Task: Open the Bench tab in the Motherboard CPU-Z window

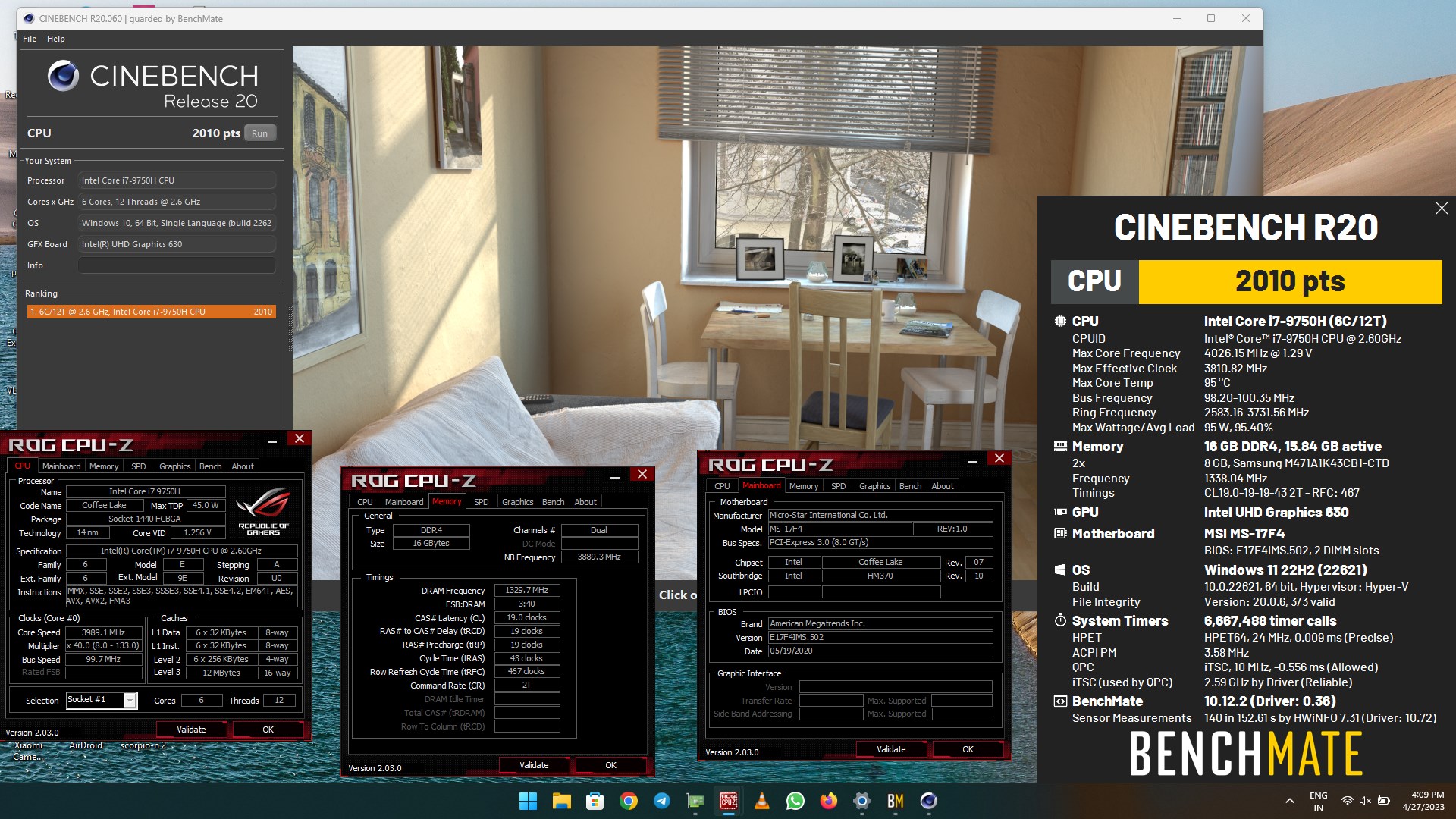Action: (x=911, y=486)
